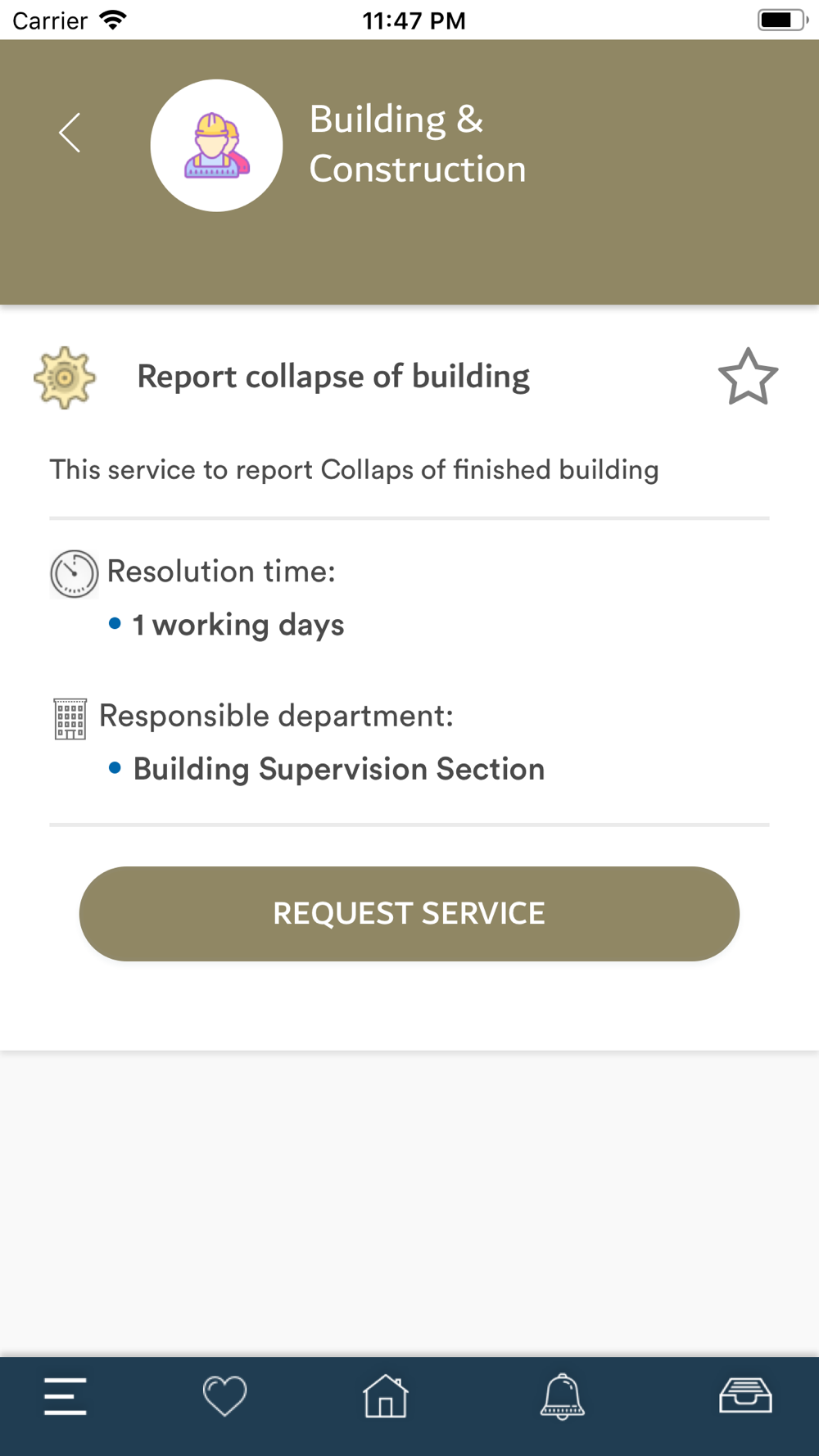Tap the construction worker category icon

[216, 146]
